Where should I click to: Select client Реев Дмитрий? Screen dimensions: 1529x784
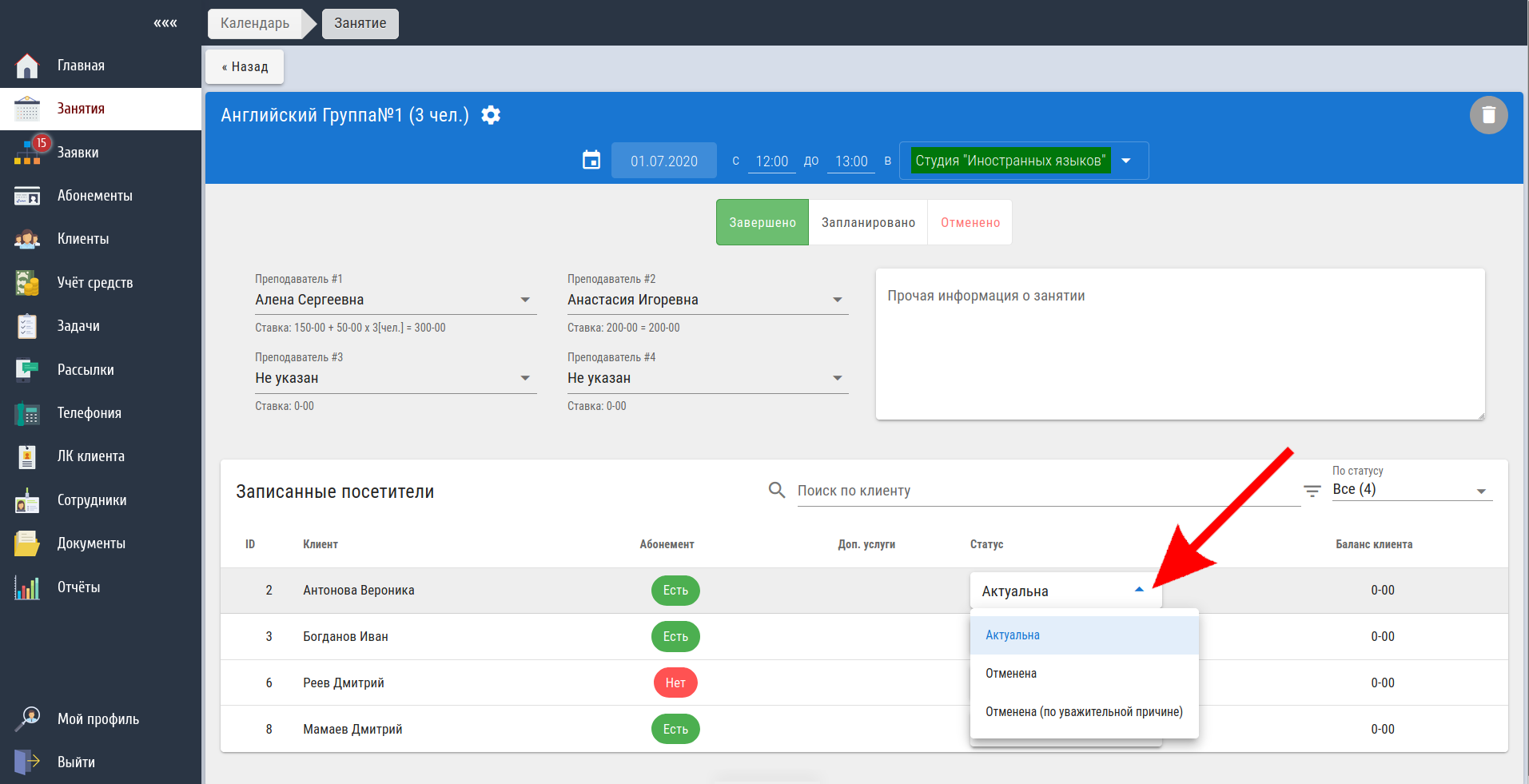pos(344,683)
